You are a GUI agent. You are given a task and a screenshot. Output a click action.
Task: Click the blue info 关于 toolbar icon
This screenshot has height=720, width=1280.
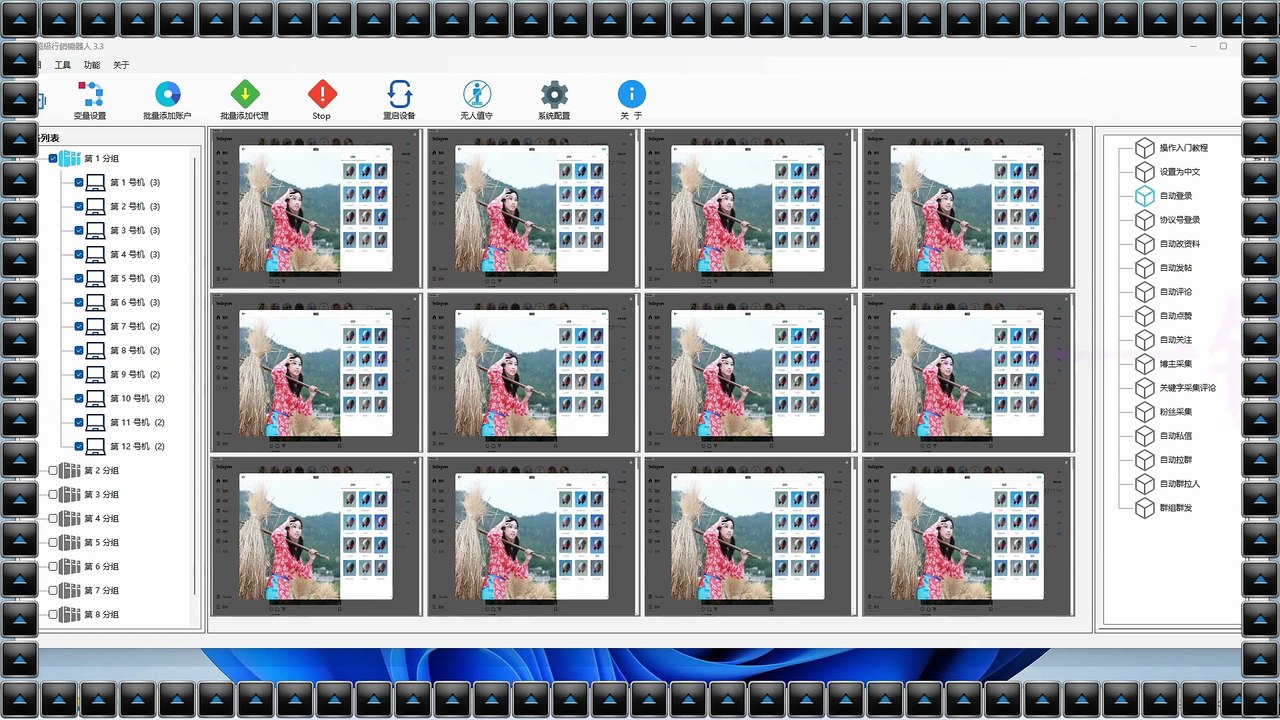coord(631,95)
